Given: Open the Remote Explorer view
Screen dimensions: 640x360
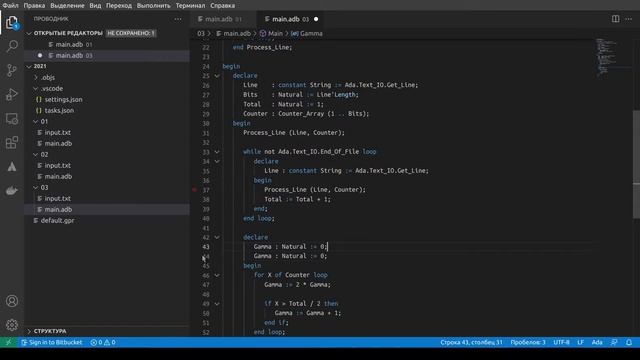Looking at the screenshot, I should pos(12,119).
